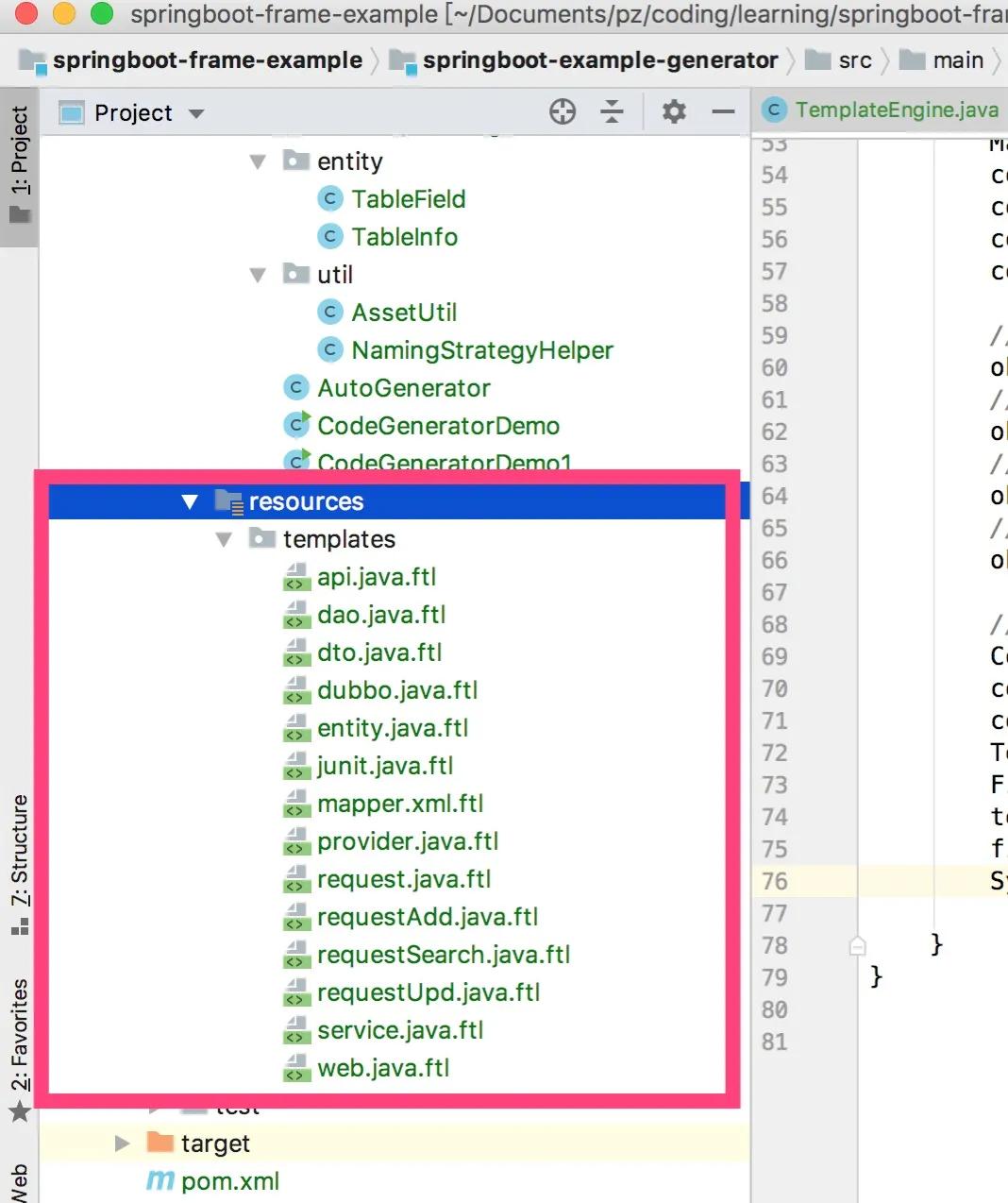
Task: Click the Structure tool icon
Action: (19, 927)
